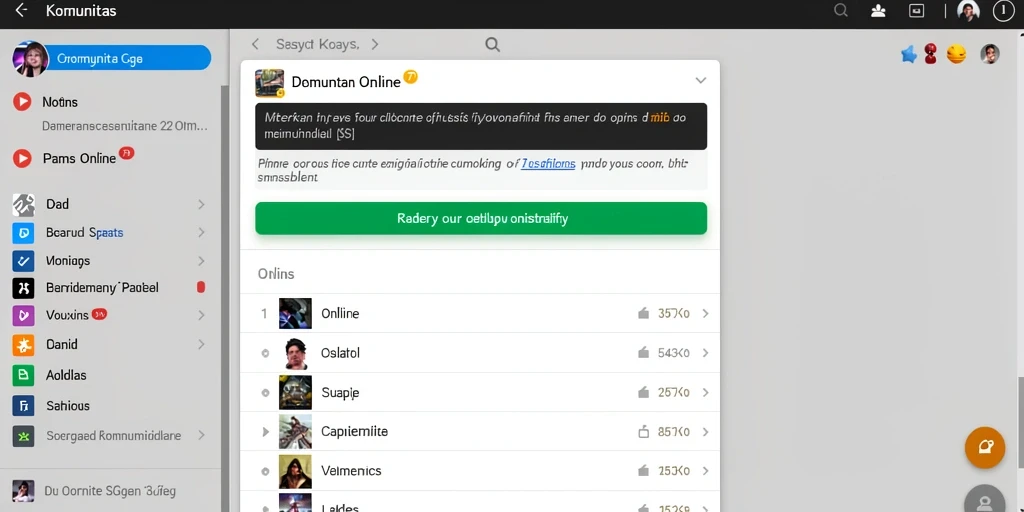Expand the Capiemiite row triangle
Screen dimensions: 1024x512
(265, 432)
